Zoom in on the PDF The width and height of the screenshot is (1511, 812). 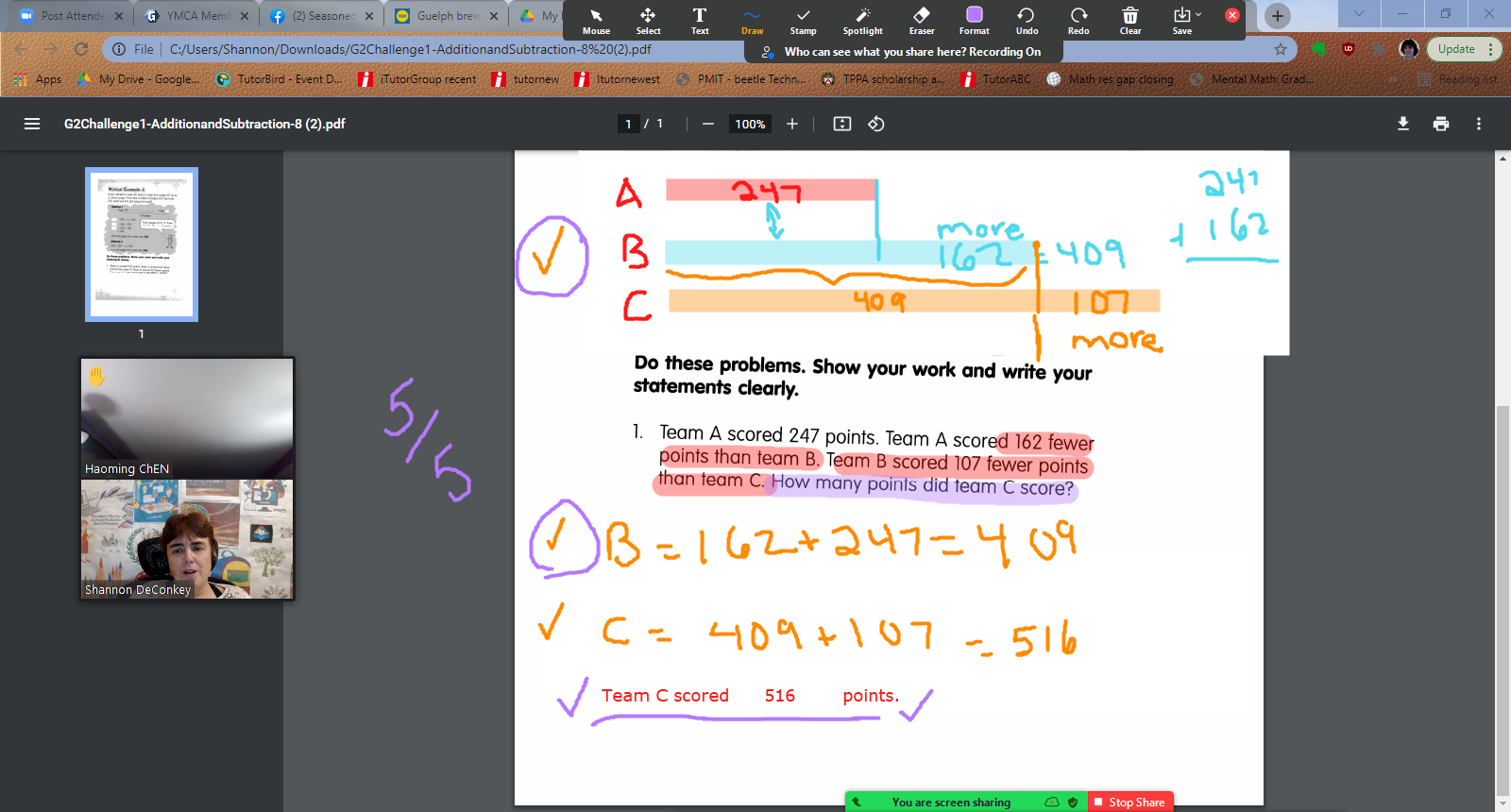coord(792,124)
